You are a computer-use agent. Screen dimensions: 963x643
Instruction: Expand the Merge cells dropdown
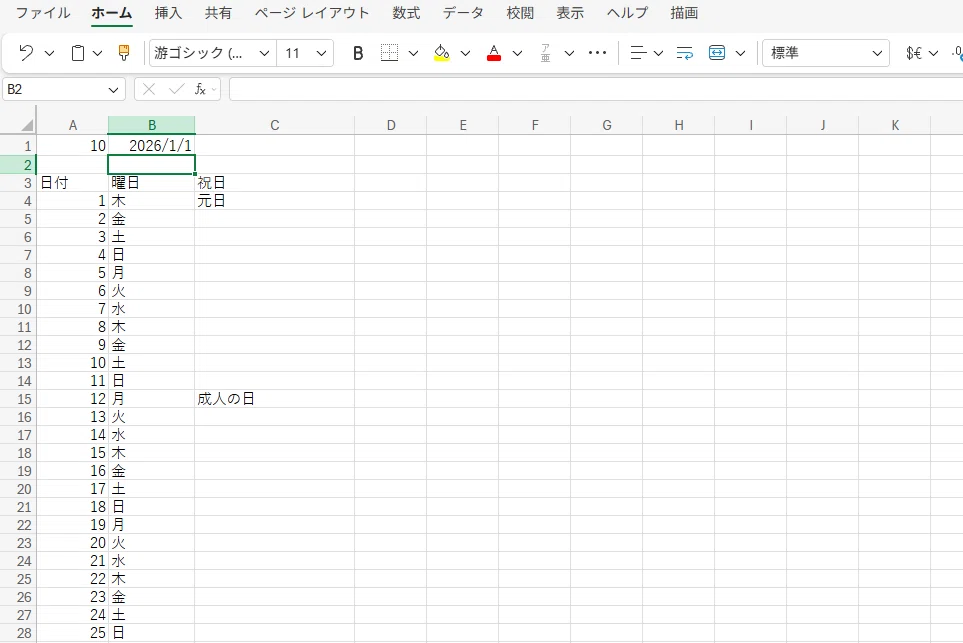[x=741, y=53]
